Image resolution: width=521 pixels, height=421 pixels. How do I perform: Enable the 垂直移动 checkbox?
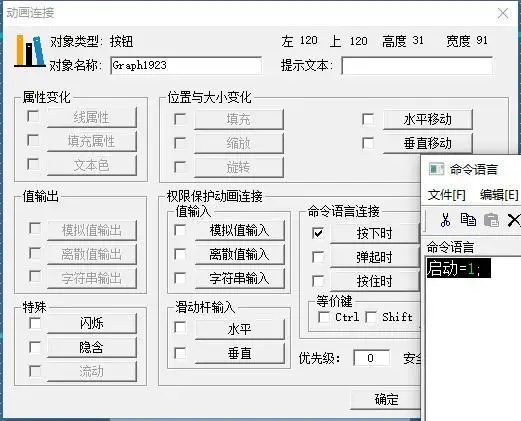pyautogui.click(x=368, y=143)
